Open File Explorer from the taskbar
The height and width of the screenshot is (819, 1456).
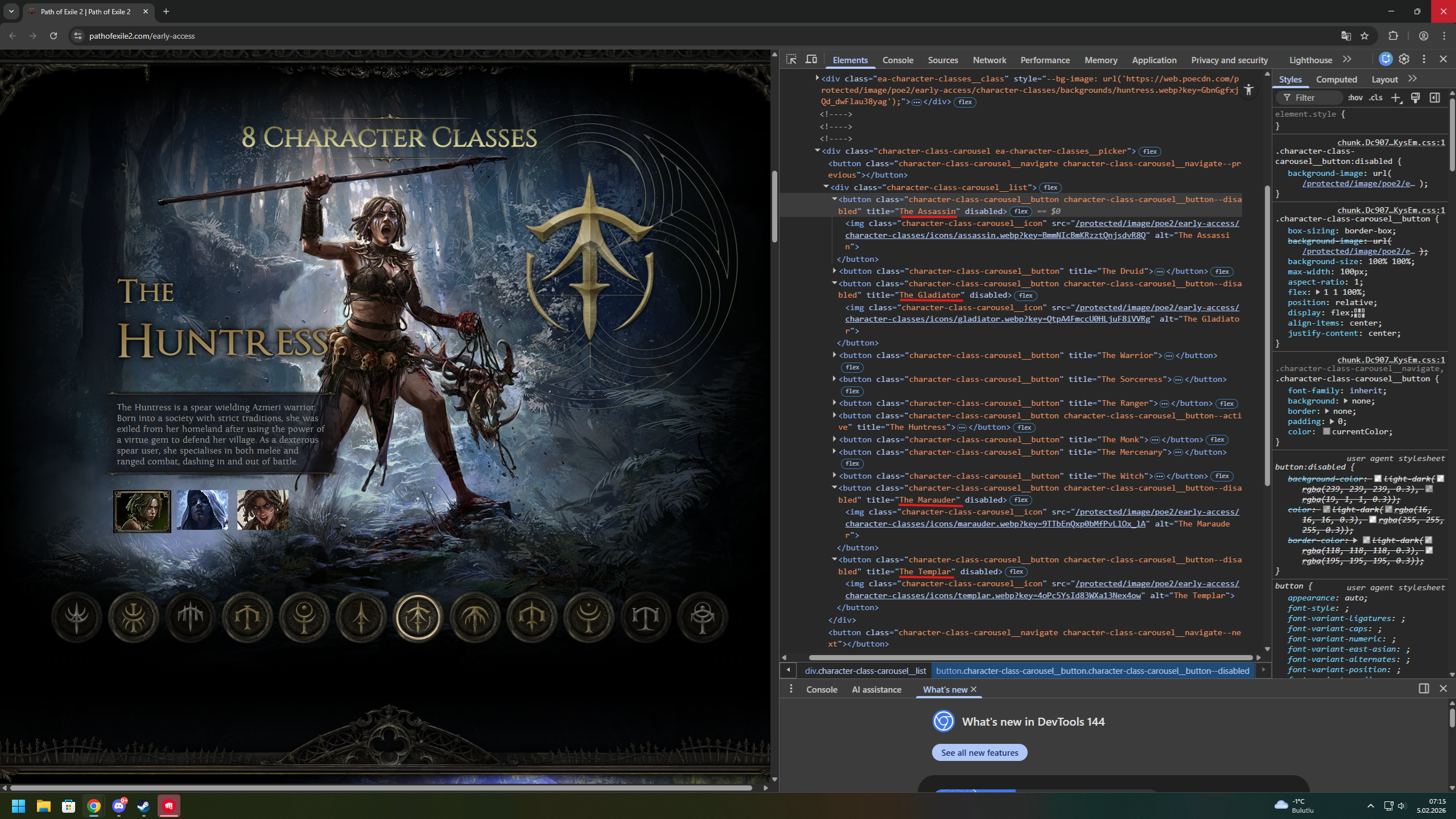[43, 806]
